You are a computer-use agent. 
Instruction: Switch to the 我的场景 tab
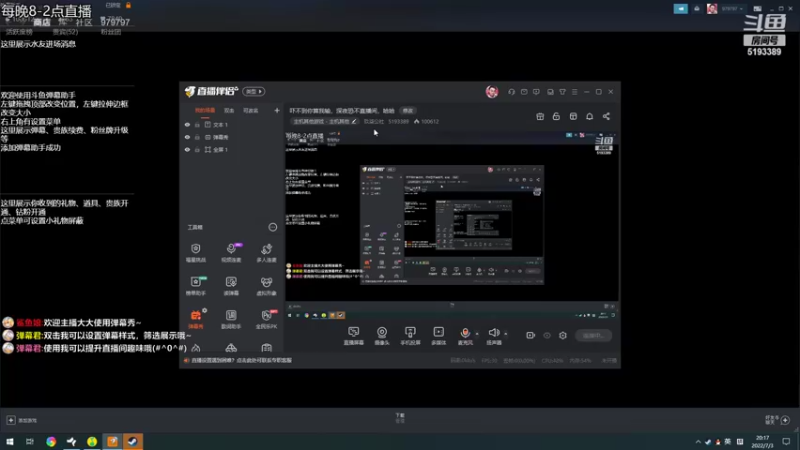click(x=205, y=111)
